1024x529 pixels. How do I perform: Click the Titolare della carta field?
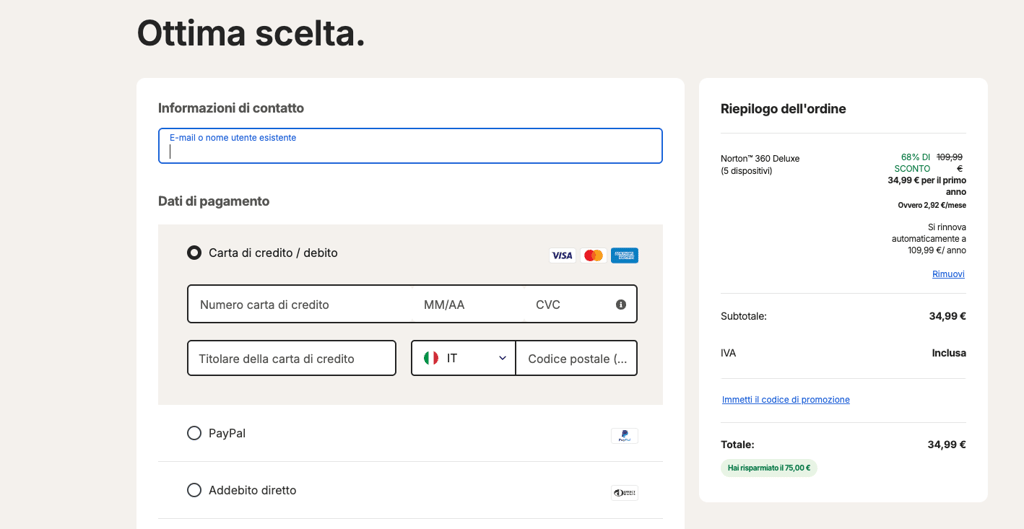[292, 358]
